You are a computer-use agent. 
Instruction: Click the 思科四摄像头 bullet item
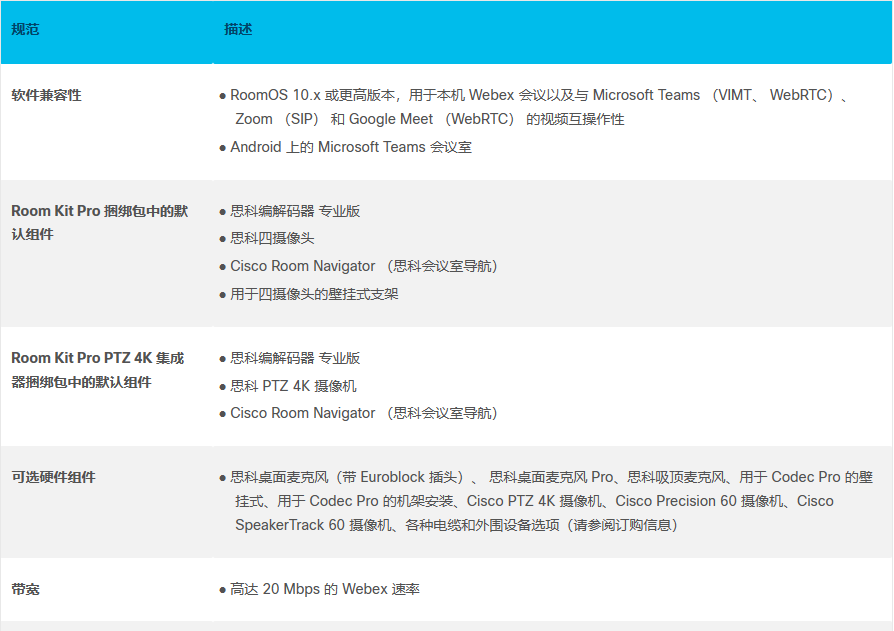272,238
